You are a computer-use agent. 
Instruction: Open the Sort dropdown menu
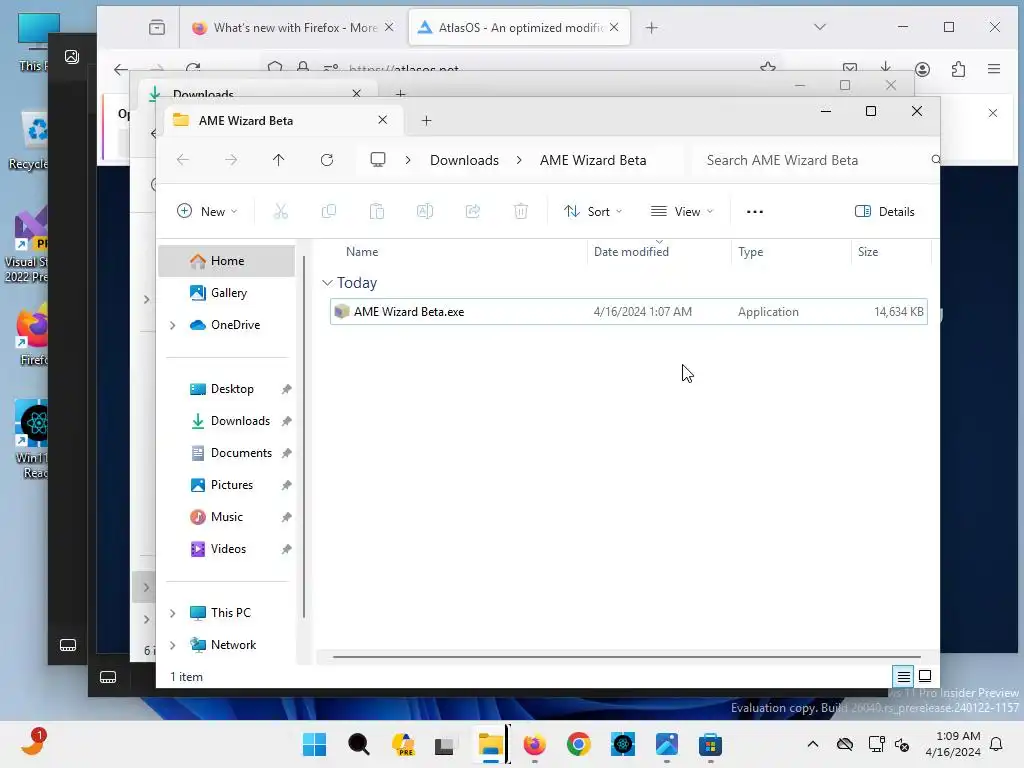[x=594, y=211]
